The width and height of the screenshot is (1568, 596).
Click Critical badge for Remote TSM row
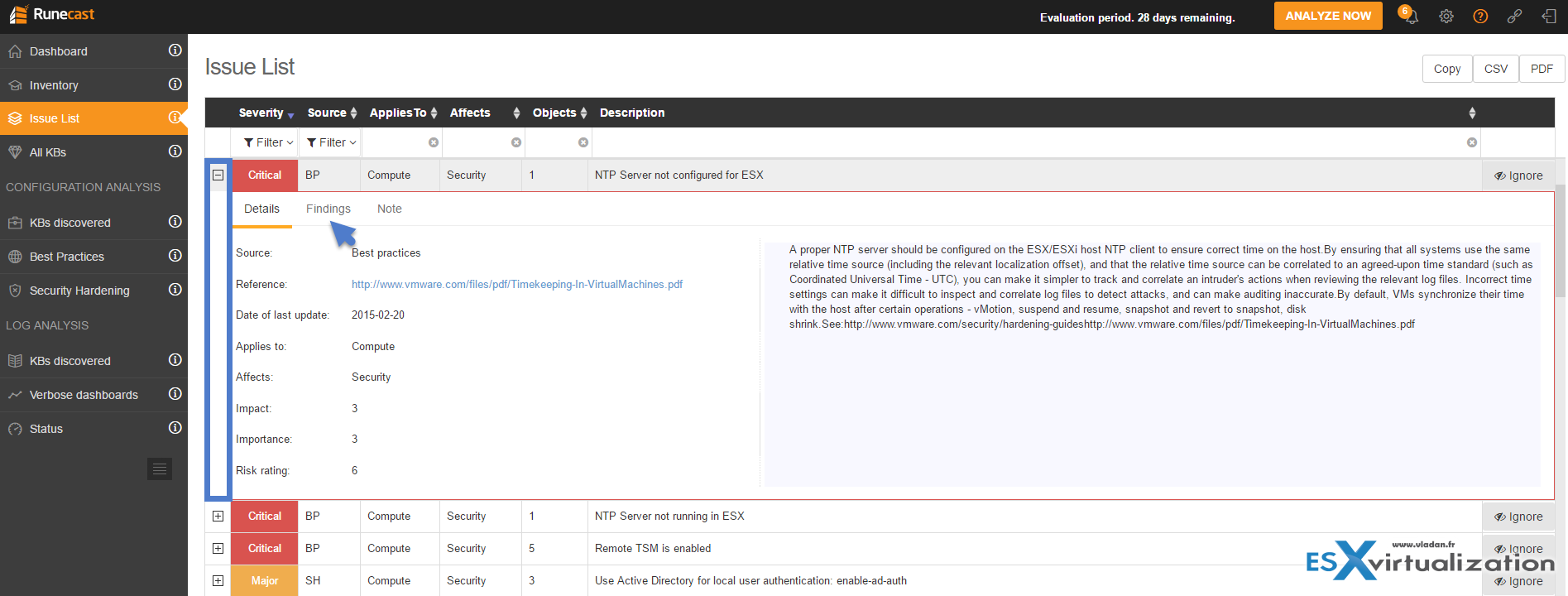(265, 548)
